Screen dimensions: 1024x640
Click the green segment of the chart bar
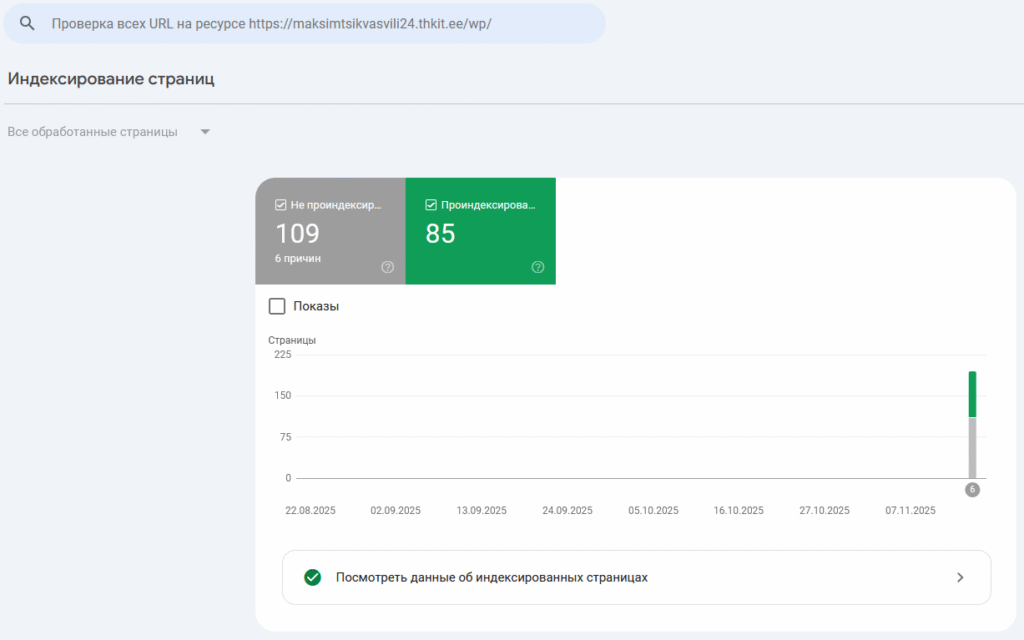pos(972,394)
